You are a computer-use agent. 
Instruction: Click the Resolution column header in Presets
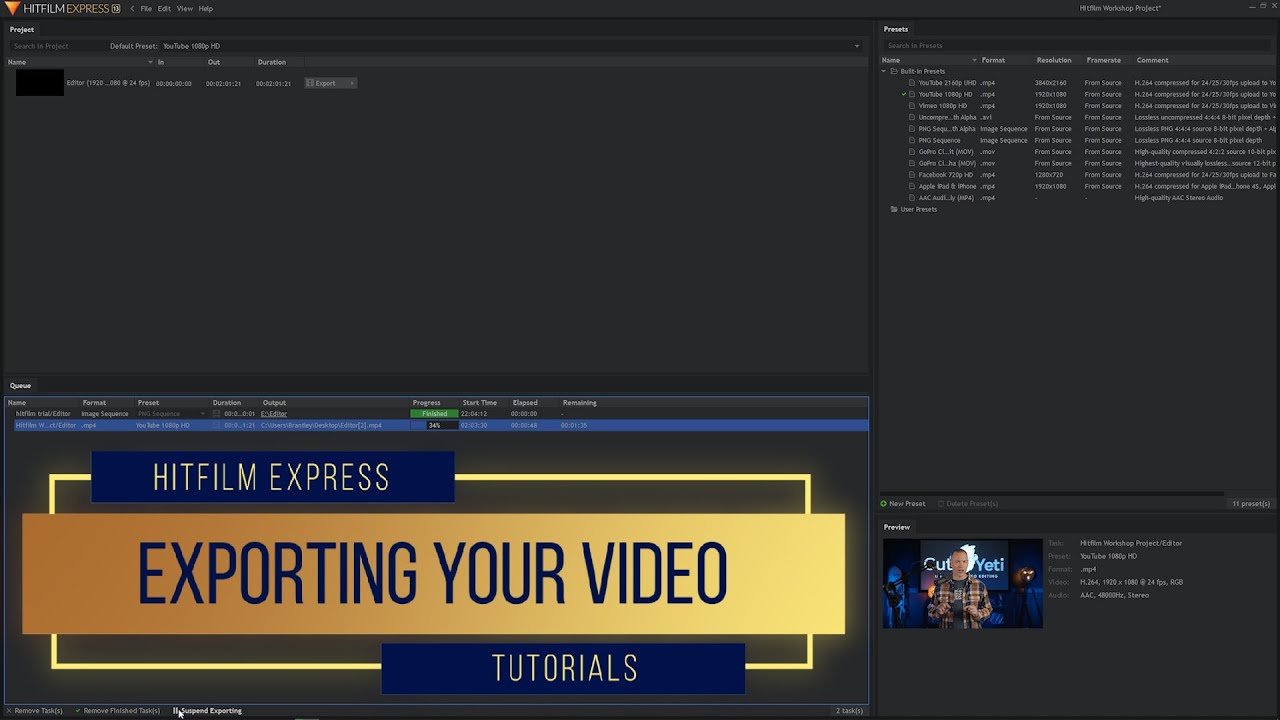click(x=1054, y=60)
